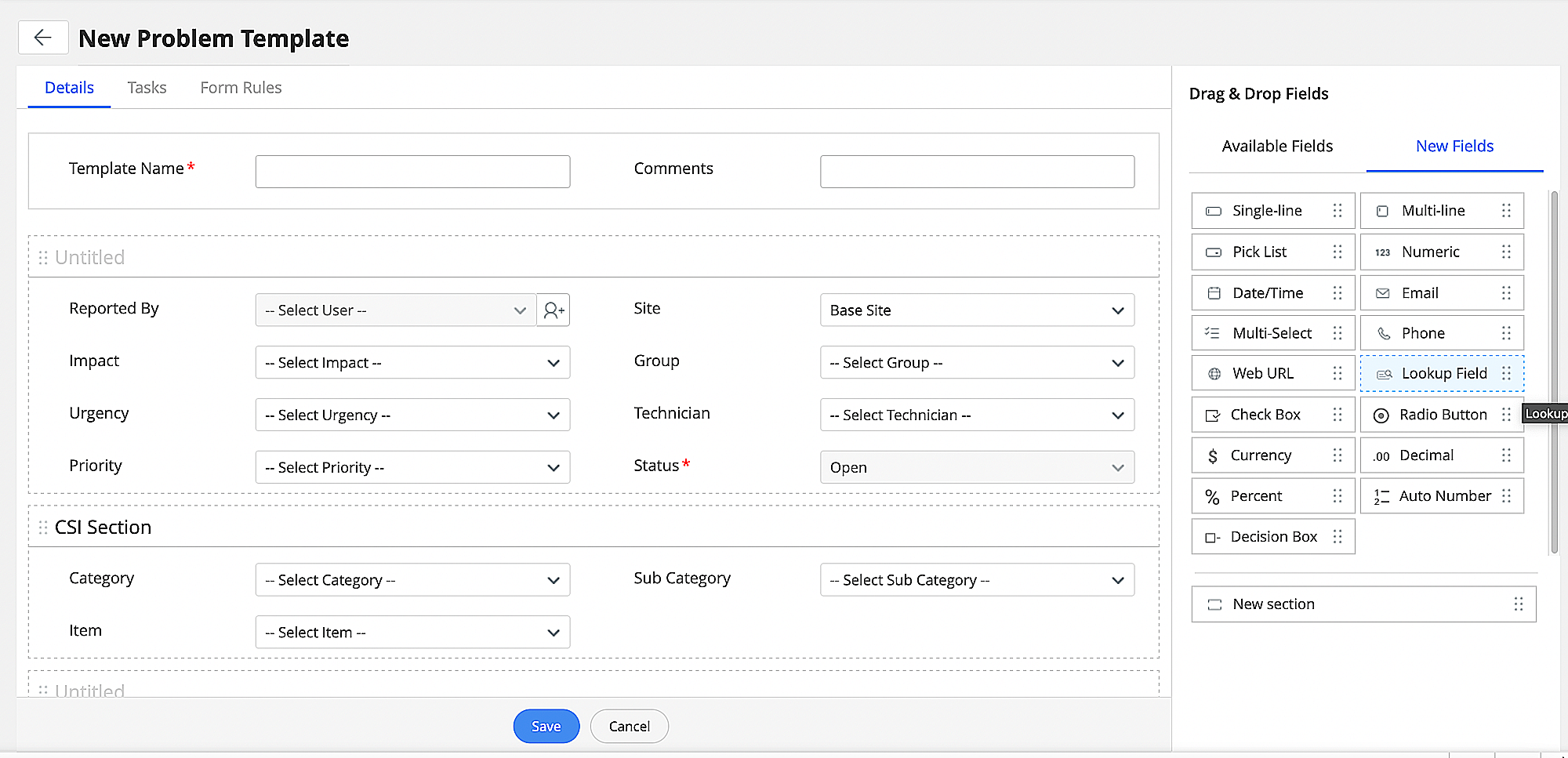Open the Available Fields tab
Screen dimensions: 1568x758
1277,147
